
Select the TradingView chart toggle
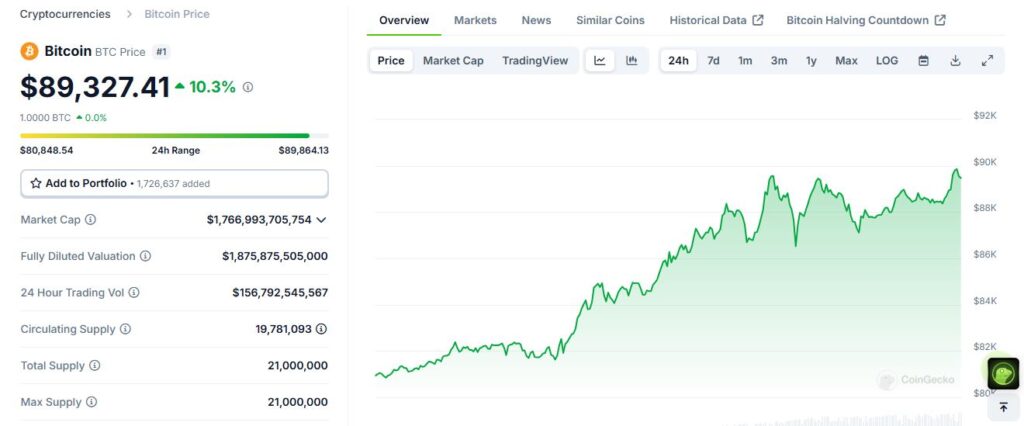click(x=535, y=61)
